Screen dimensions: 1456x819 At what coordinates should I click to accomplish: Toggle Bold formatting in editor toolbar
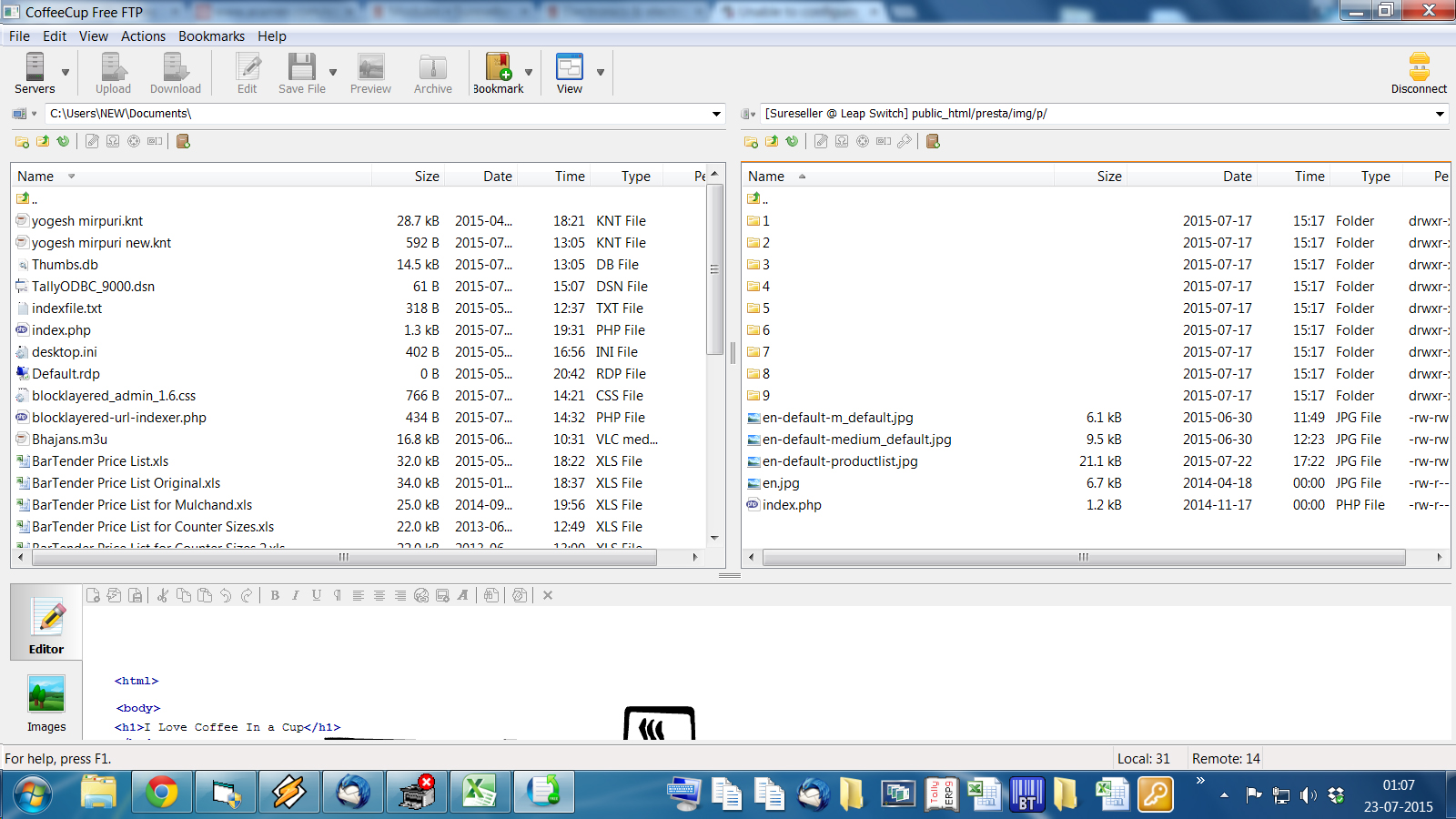tap(275, 595)
